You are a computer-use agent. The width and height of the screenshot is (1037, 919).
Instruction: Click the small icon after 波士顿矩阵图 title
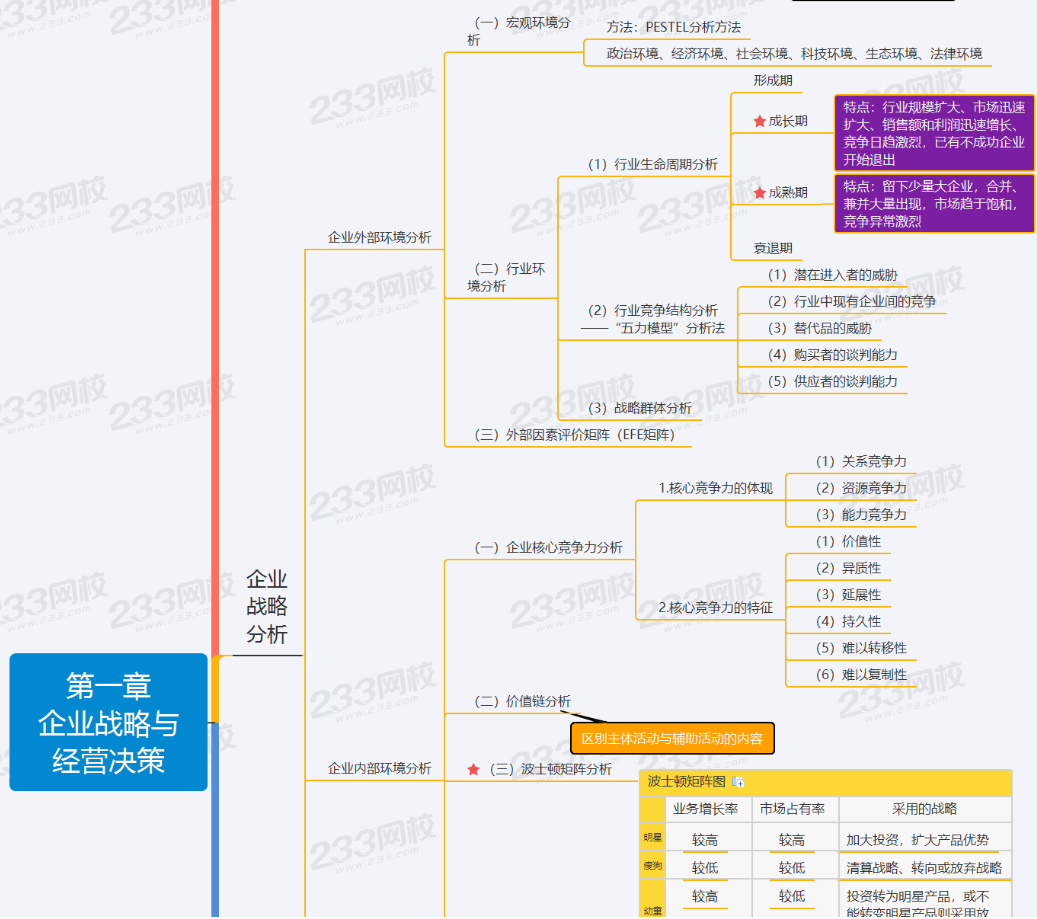tap(738, 782)
